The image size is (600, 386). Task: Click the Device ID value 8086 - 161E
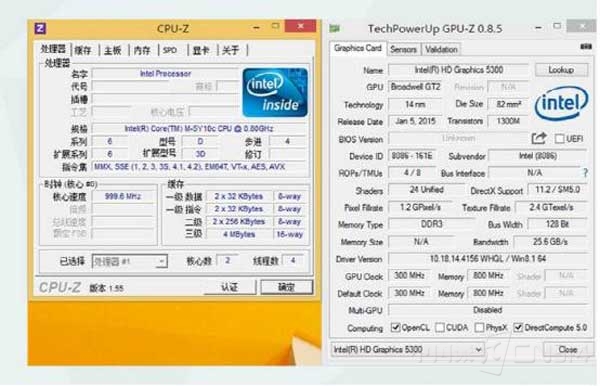(412, 156)
